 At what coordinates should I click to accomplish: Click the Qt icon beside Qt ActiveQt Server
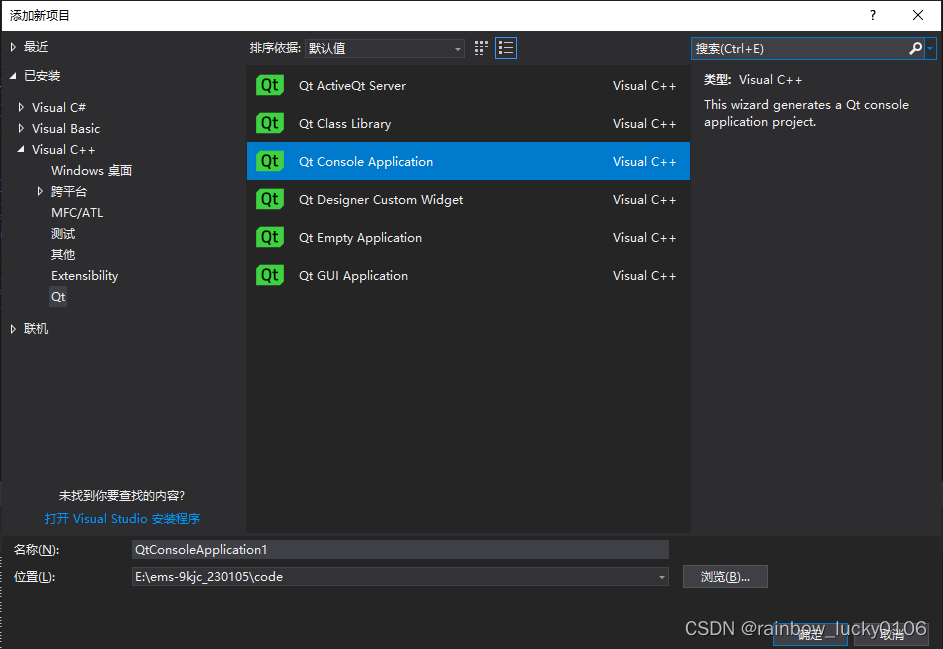[269, 85]
